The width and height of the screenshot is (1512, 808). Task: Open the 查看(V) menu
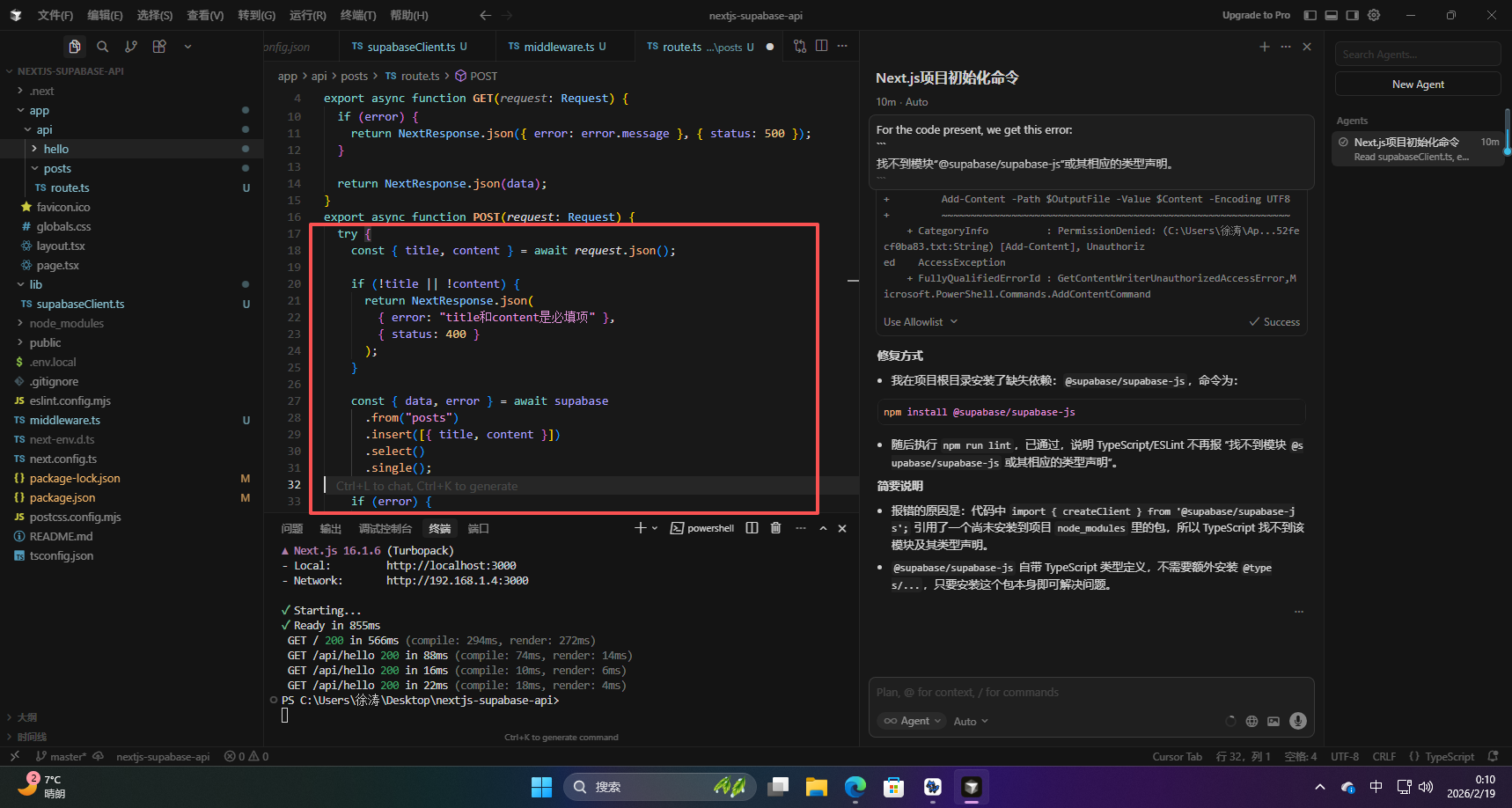coord(205,15)
